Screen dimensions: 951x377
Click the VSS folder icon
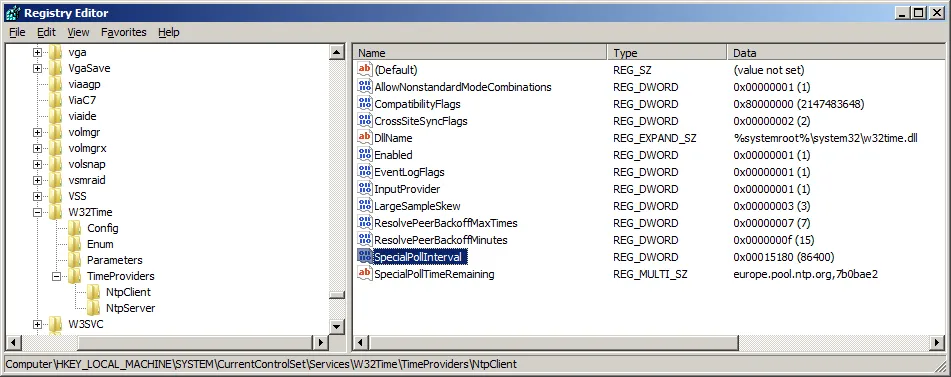click(x=55, y=196)
